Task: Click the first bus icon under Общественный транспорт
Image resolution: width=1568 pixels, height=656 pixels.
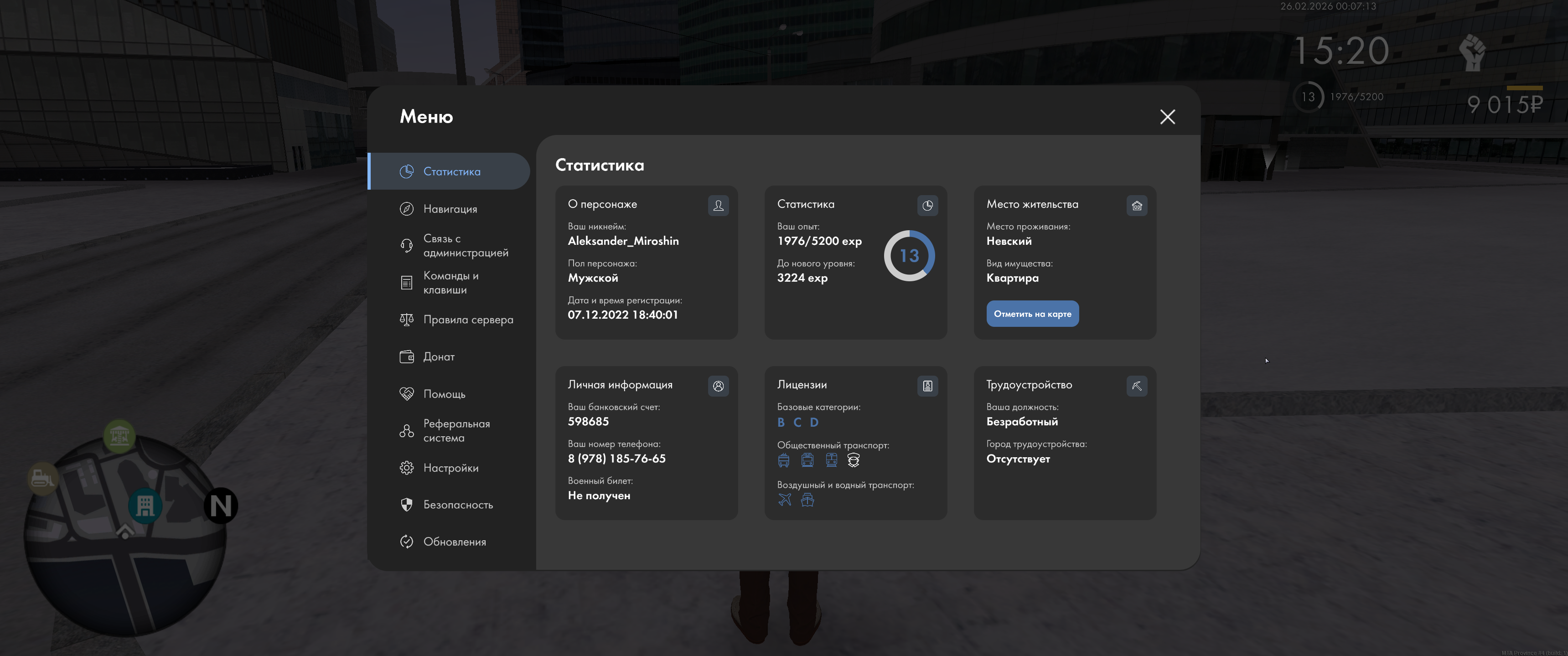Action: click(783, 461)
